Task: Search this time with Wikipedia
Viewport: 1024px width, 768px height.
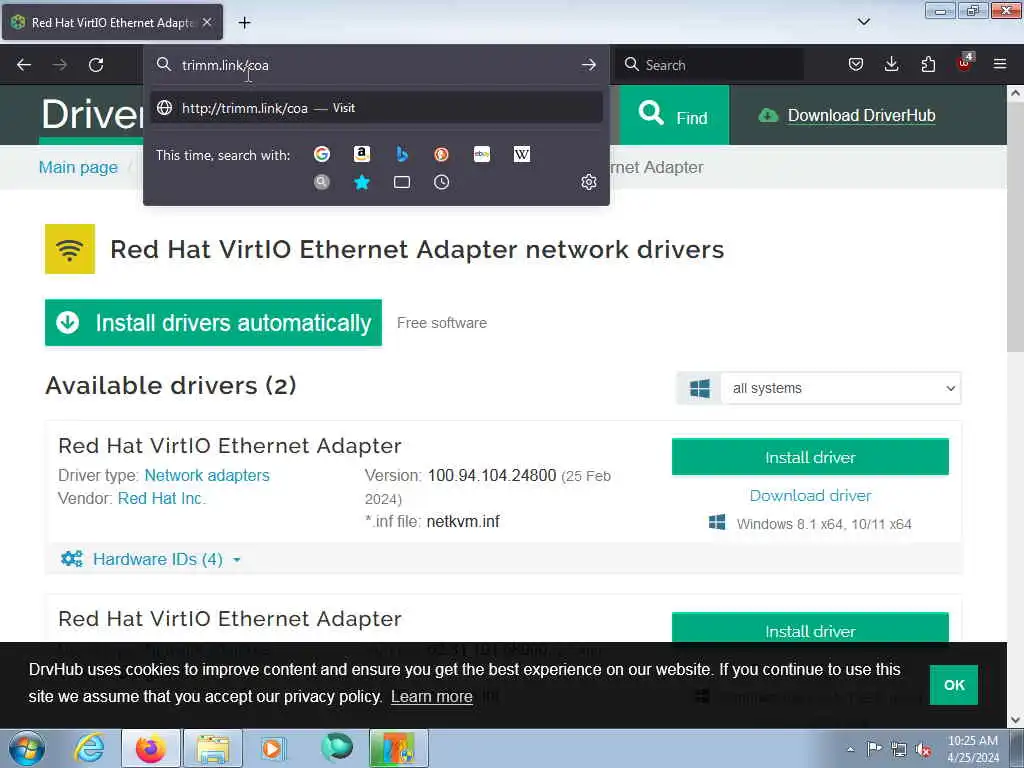Action: coord(522,154)
